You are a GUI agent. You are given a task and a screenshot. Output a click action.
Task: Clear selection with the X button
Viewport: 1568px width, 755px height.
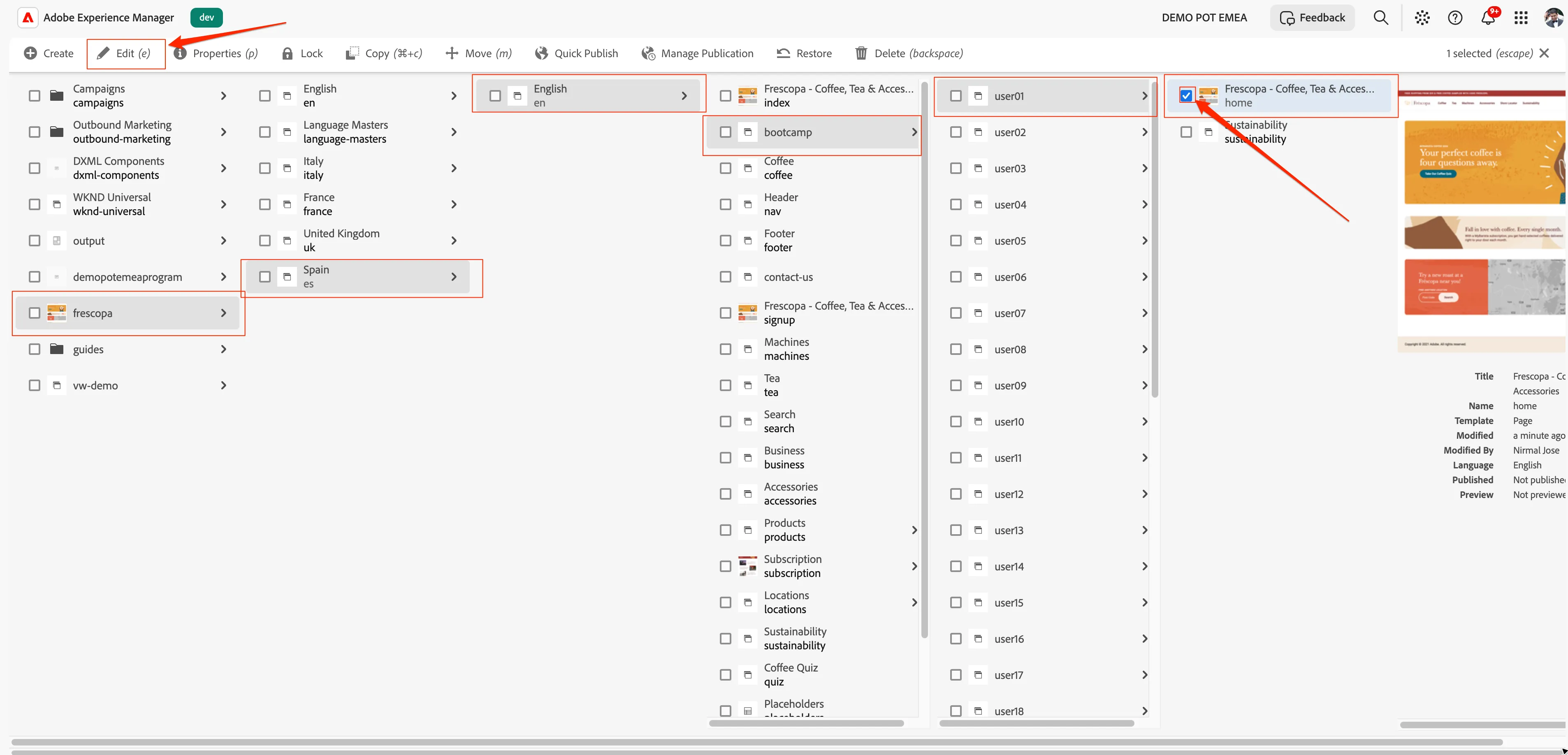(1544, 53)
